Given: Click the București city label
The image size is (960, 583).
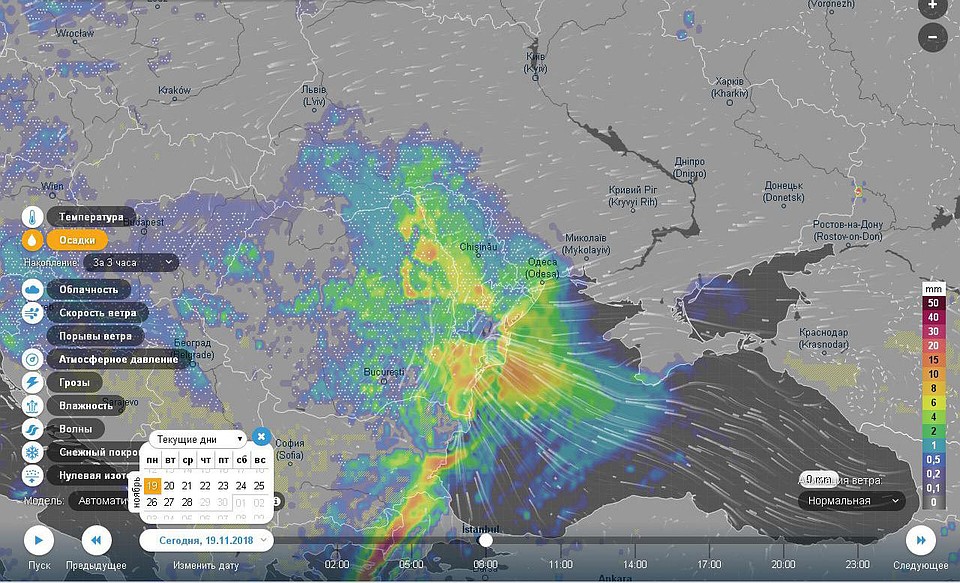Looking at the screenshot, I should 384,372.
